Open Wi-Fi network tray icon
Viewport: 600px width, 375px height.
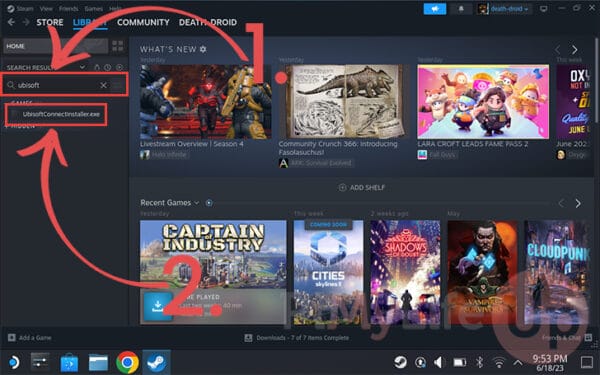pyautogui.click(x=499, y=362)
